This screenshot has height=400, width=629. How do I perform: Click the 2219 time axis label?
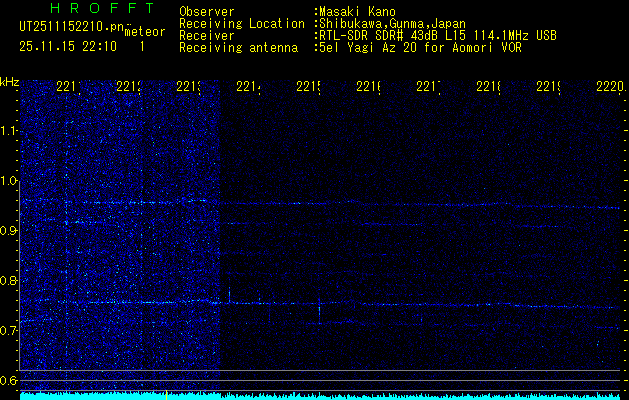pyautogui.click(x=548, y=86)
